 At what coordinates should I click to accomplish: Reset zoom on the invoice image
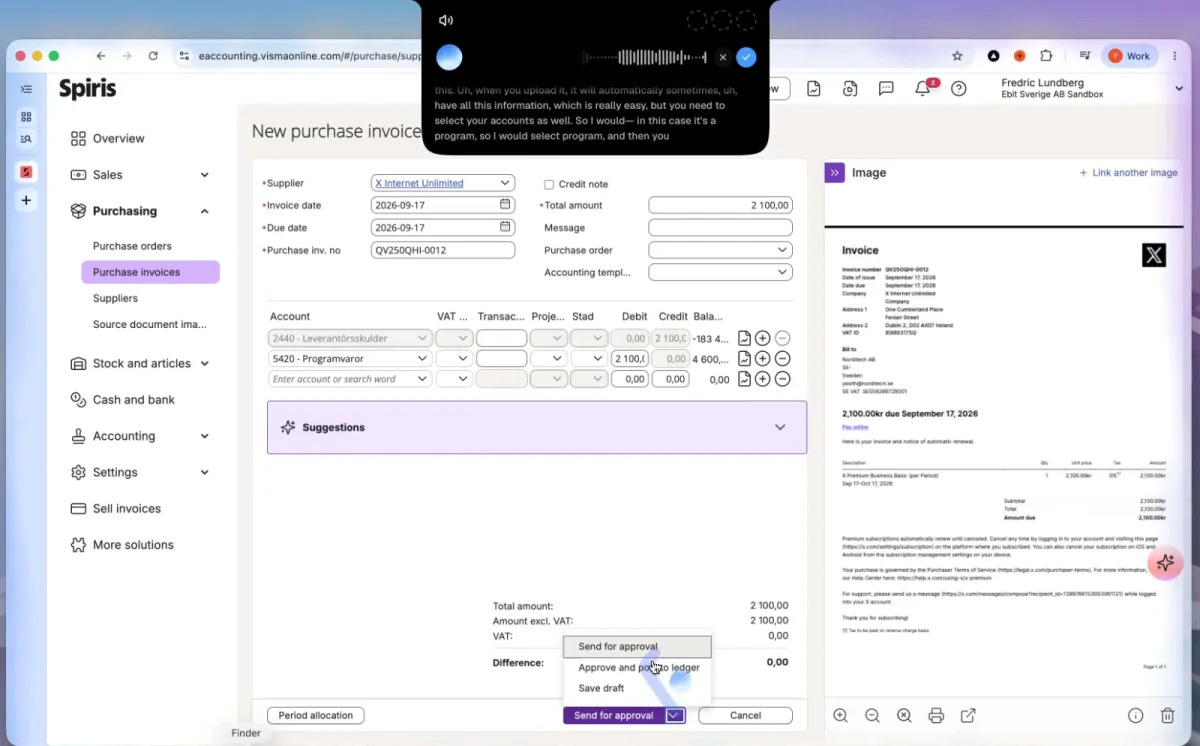point(904,716)
